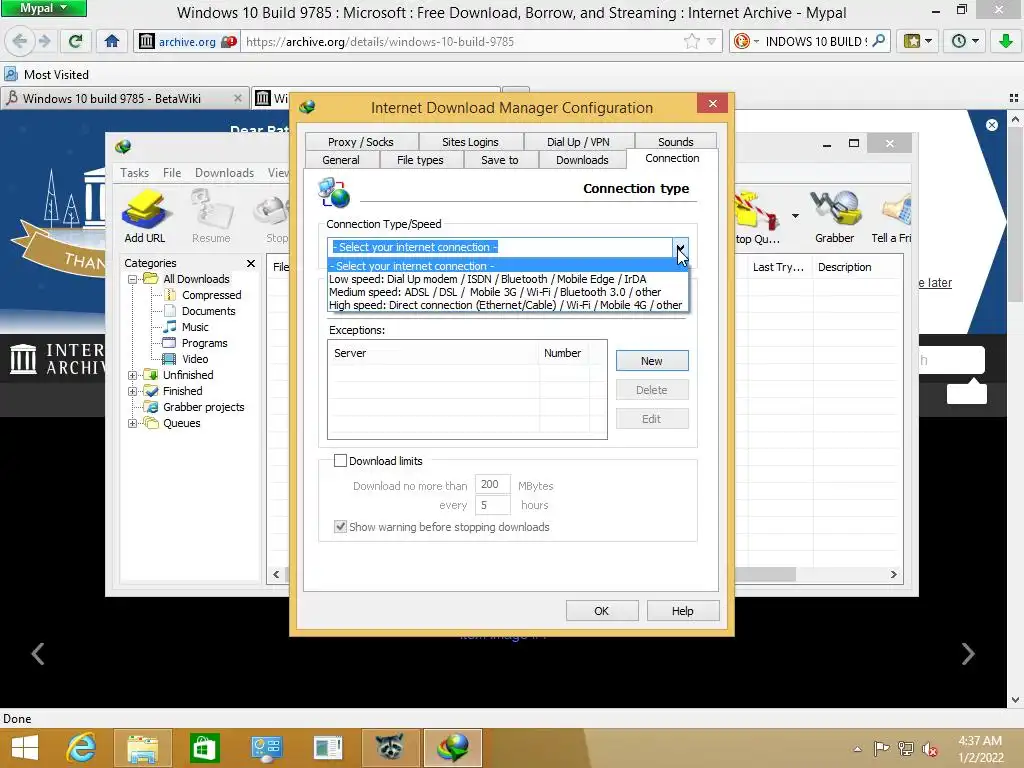The image size is (1024, 768).
Task: Expand the Finished category
Action: [133, 392]
